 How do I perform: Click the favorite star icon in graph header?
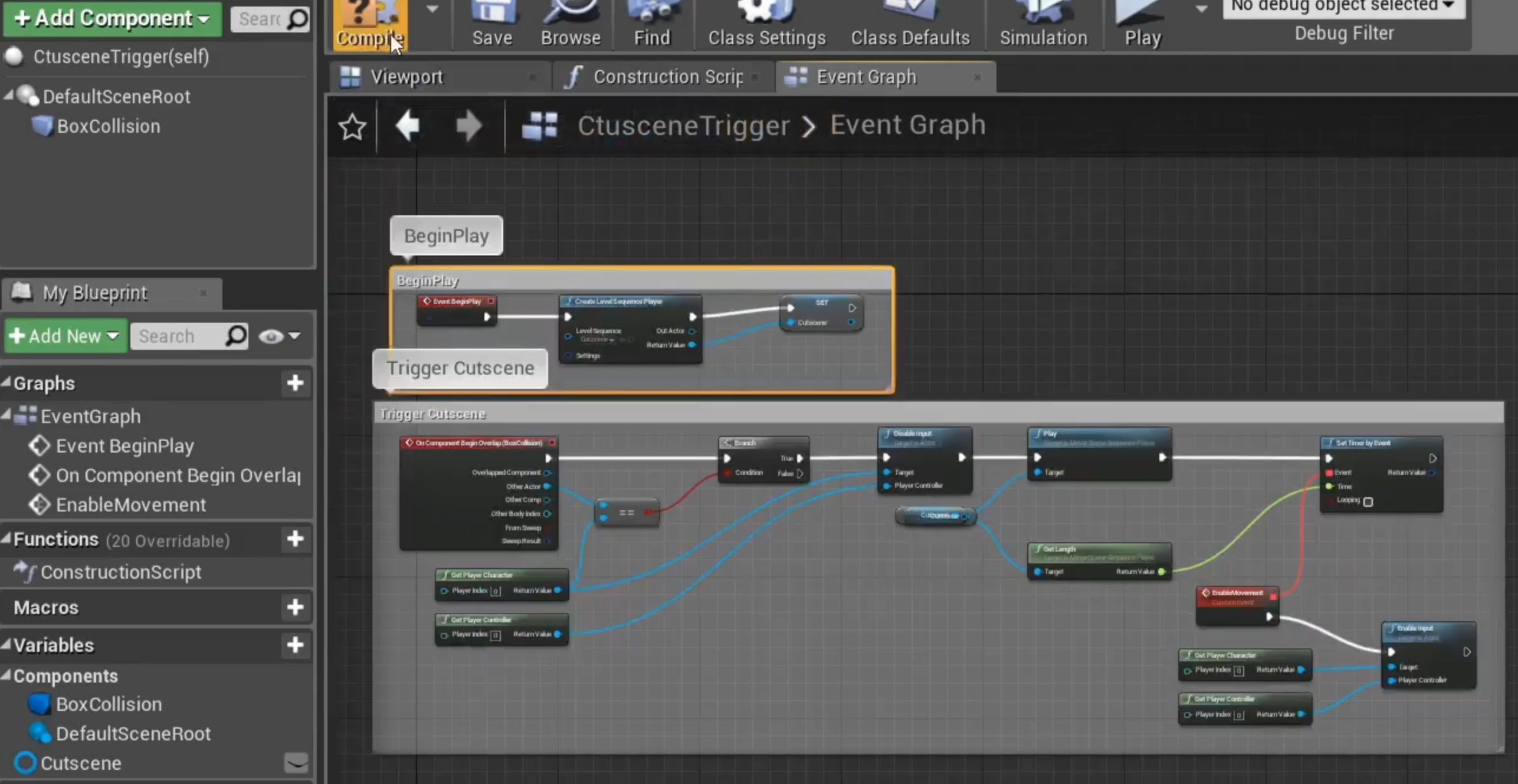click(352, 127)
